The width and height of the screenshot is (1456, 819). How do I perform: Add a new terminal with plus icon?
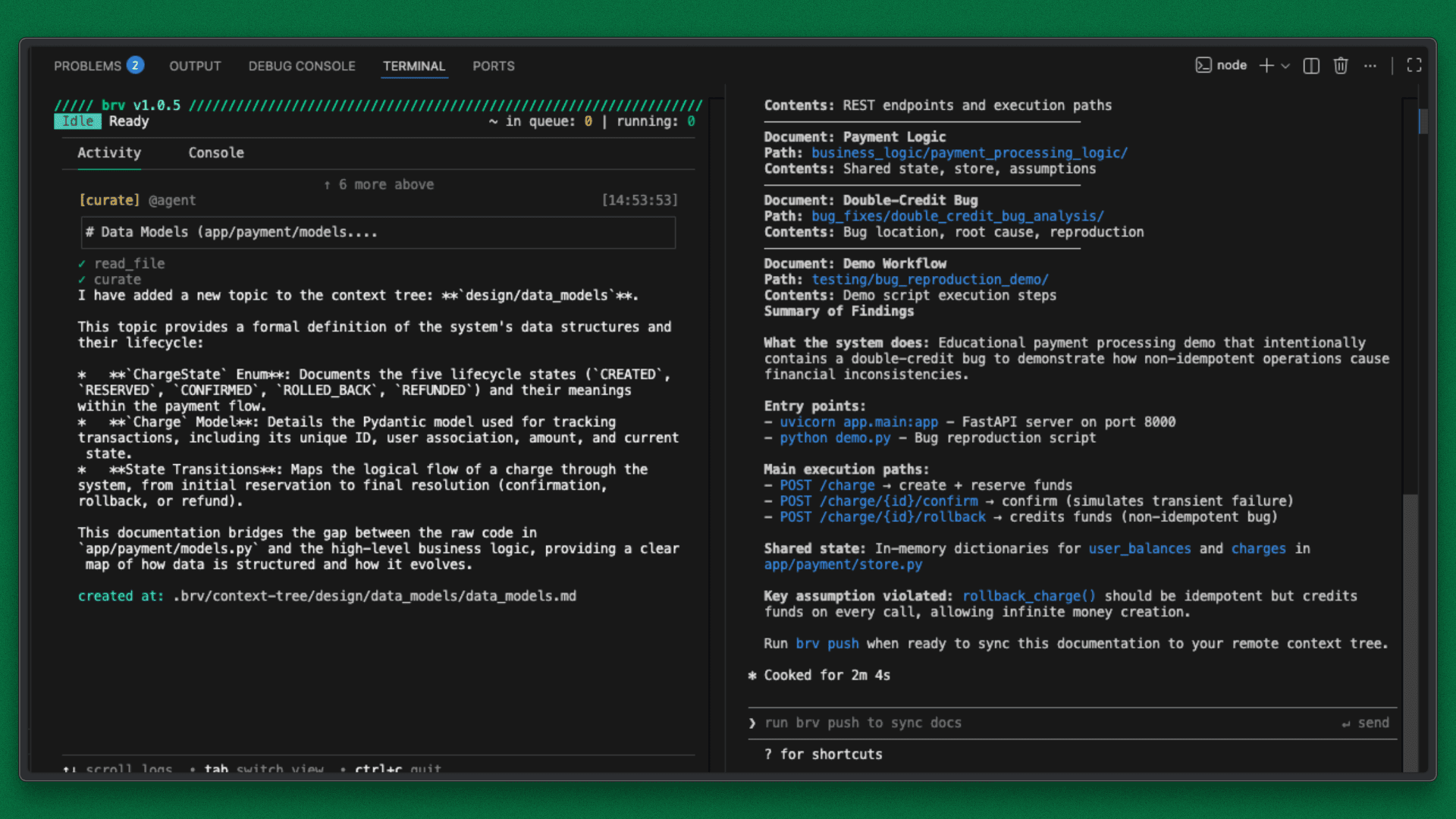[x=1266, y=66]
